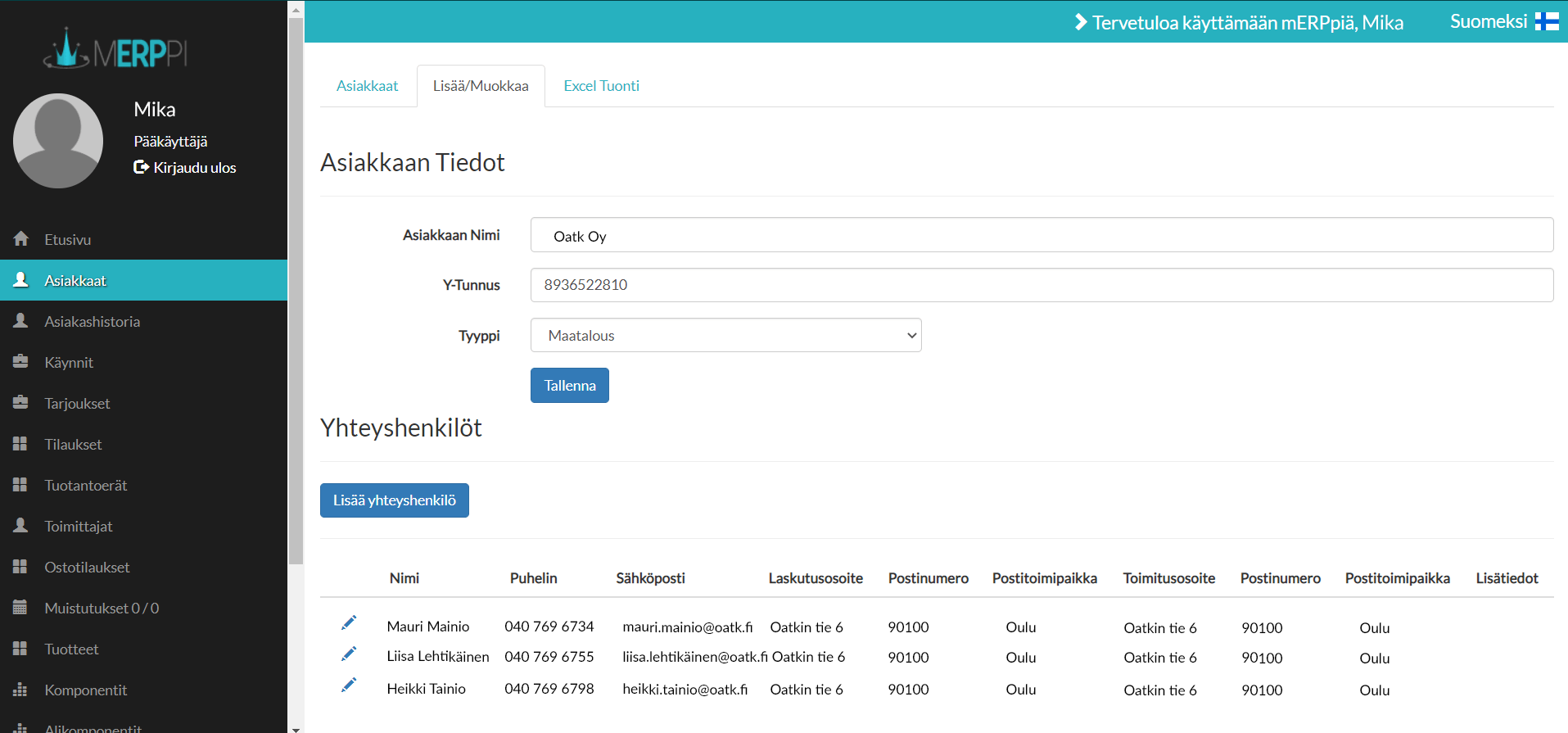Click the Tilaukset grid icon
Image resolution: width=1568 pixels, height=733 pixels.
(20, 444)
